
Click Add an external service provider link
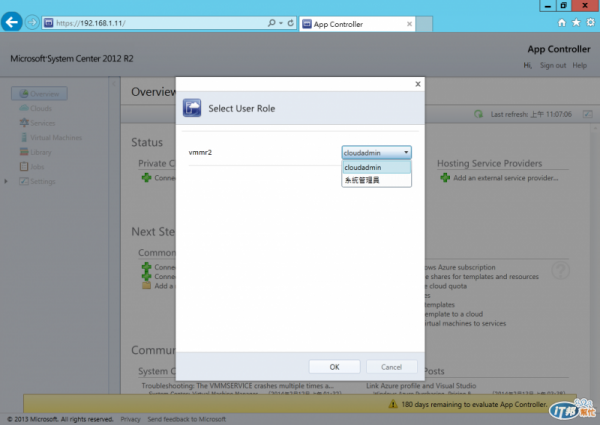point(505,178)
